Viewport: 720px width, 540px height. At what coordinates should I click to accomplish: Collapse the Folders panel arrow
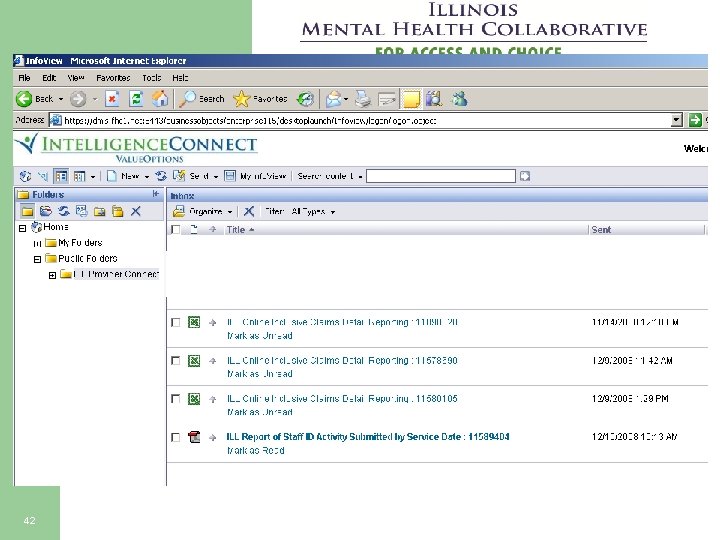click(x=156, y=194)
